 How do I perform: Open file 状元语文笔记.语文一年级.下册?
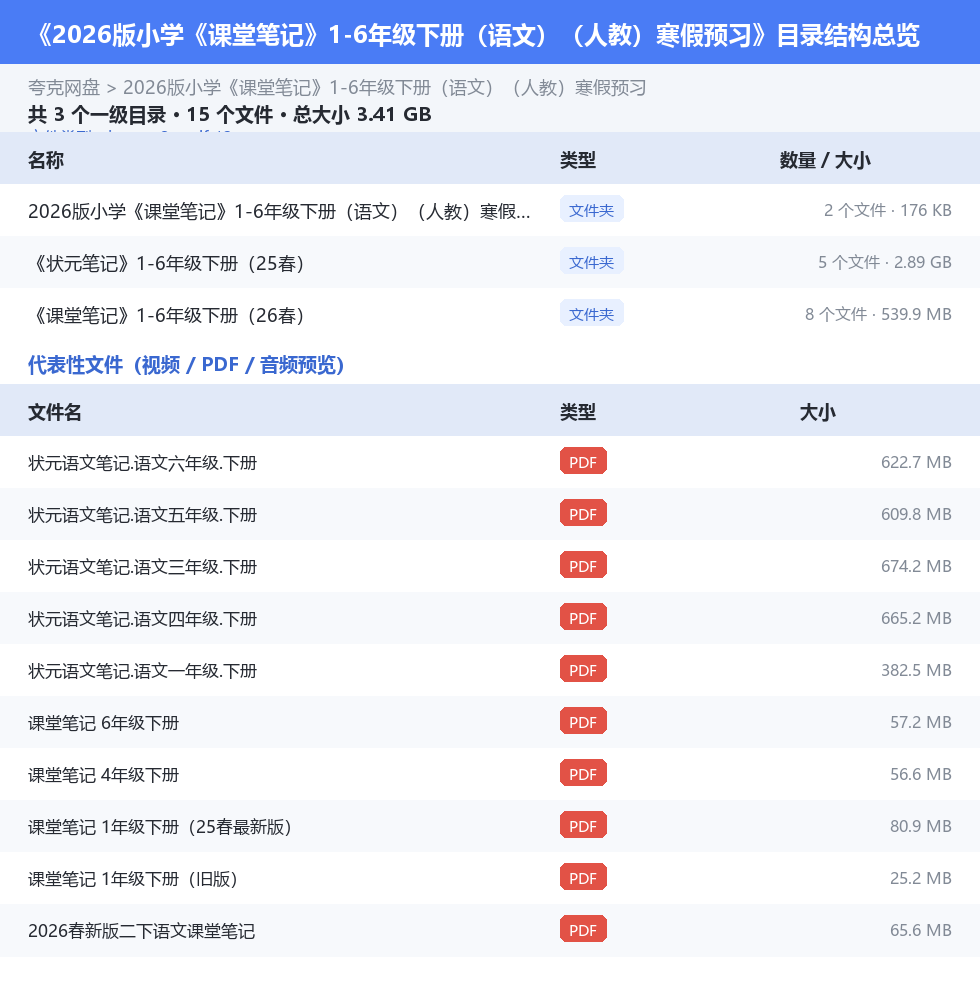point(142,671)
